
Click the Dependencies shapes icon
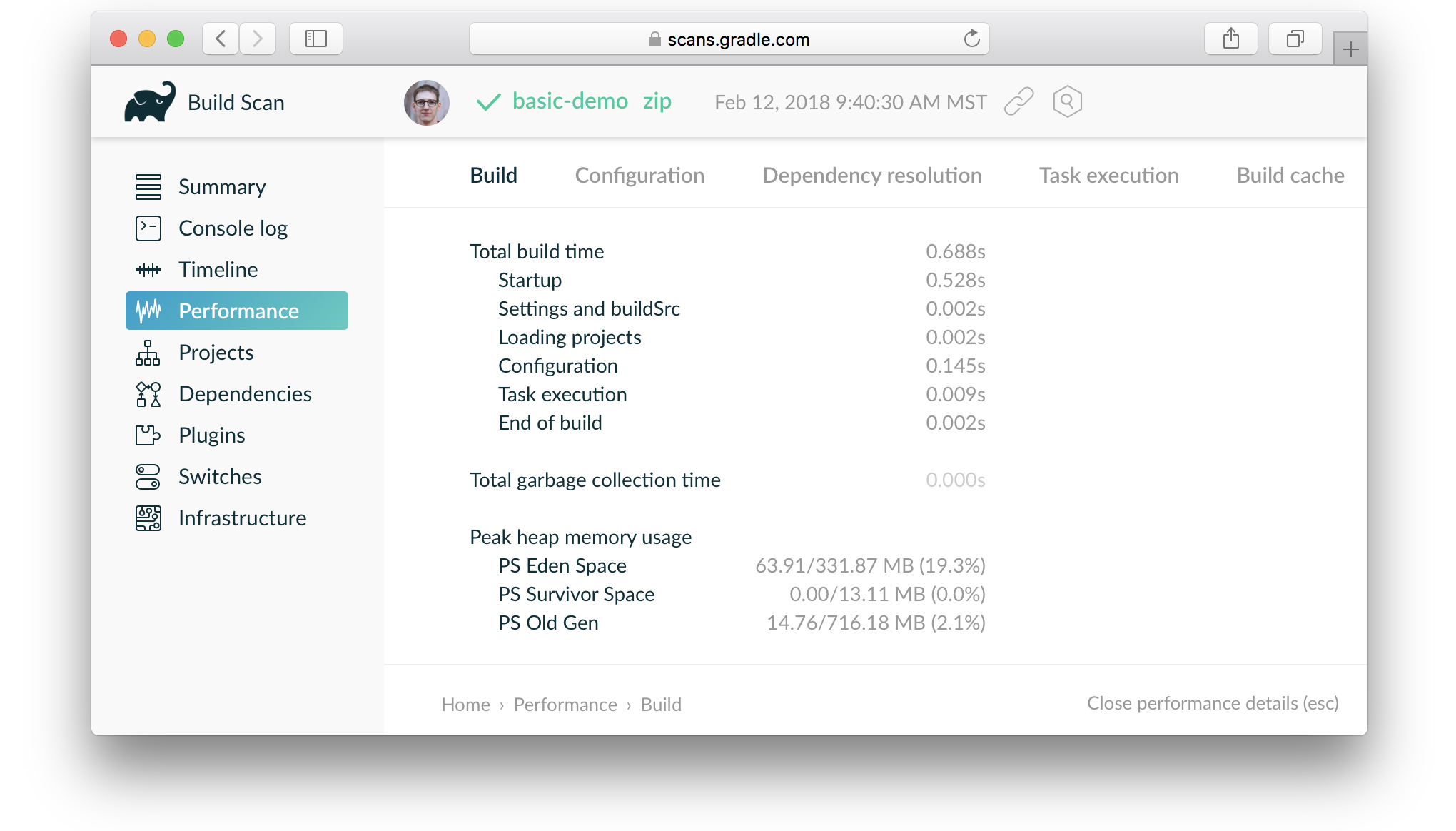tap(148, 394)
